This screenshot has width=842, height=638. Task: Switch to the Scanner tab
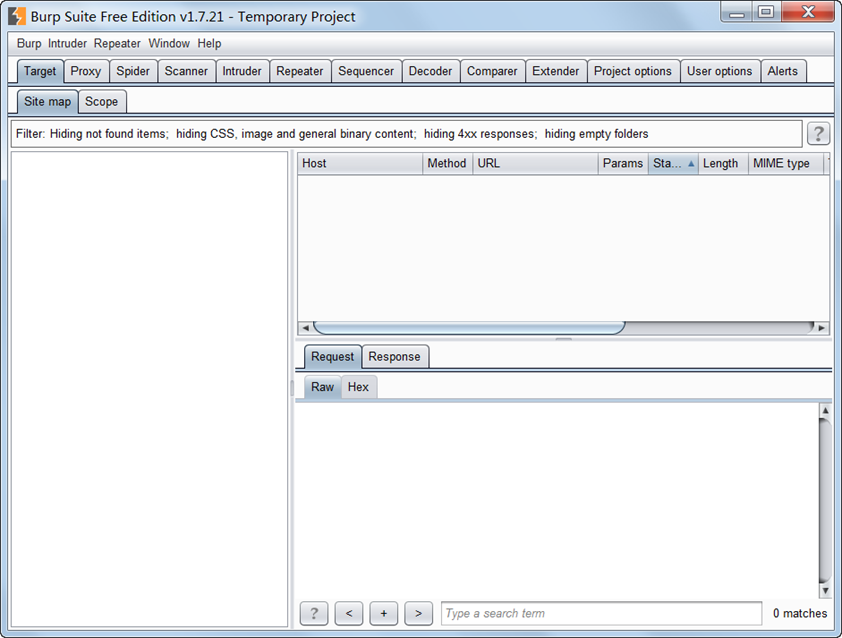coord(186,71)
